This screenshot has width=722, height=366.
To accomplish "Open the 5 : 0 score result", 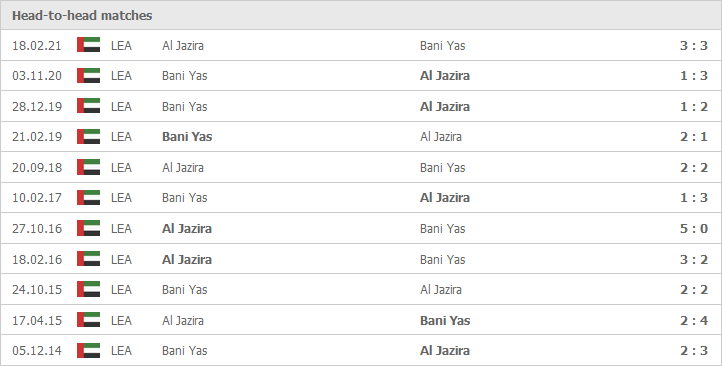I will click(693, 228).
